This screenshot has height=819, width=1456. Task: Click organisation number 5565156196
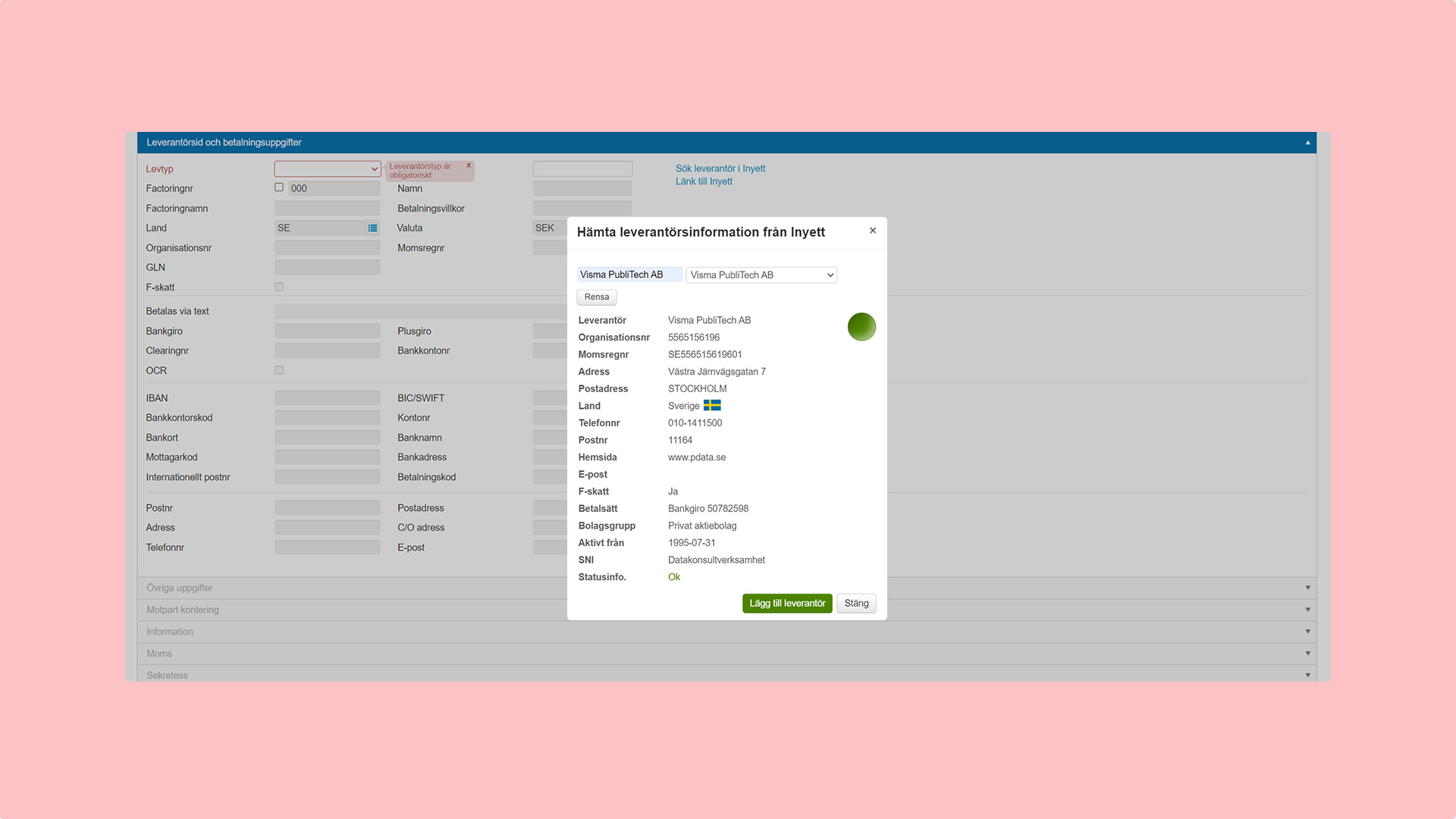[x=694, y=337]
